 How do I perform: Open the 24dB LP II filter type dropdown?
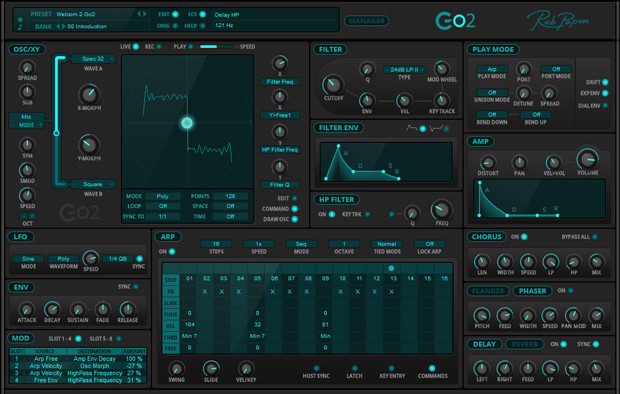pyautogui.click(x=404, y=70)
